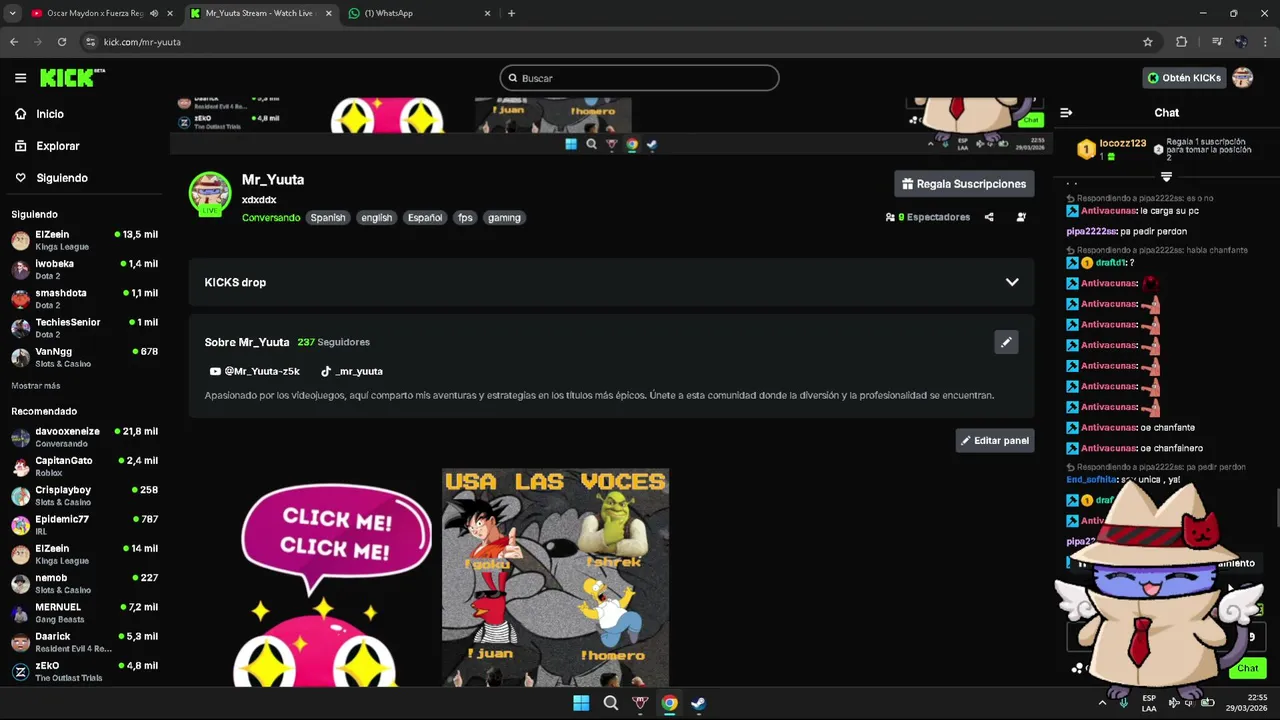Open the Steam icon in the taskbar

point(698,703)
